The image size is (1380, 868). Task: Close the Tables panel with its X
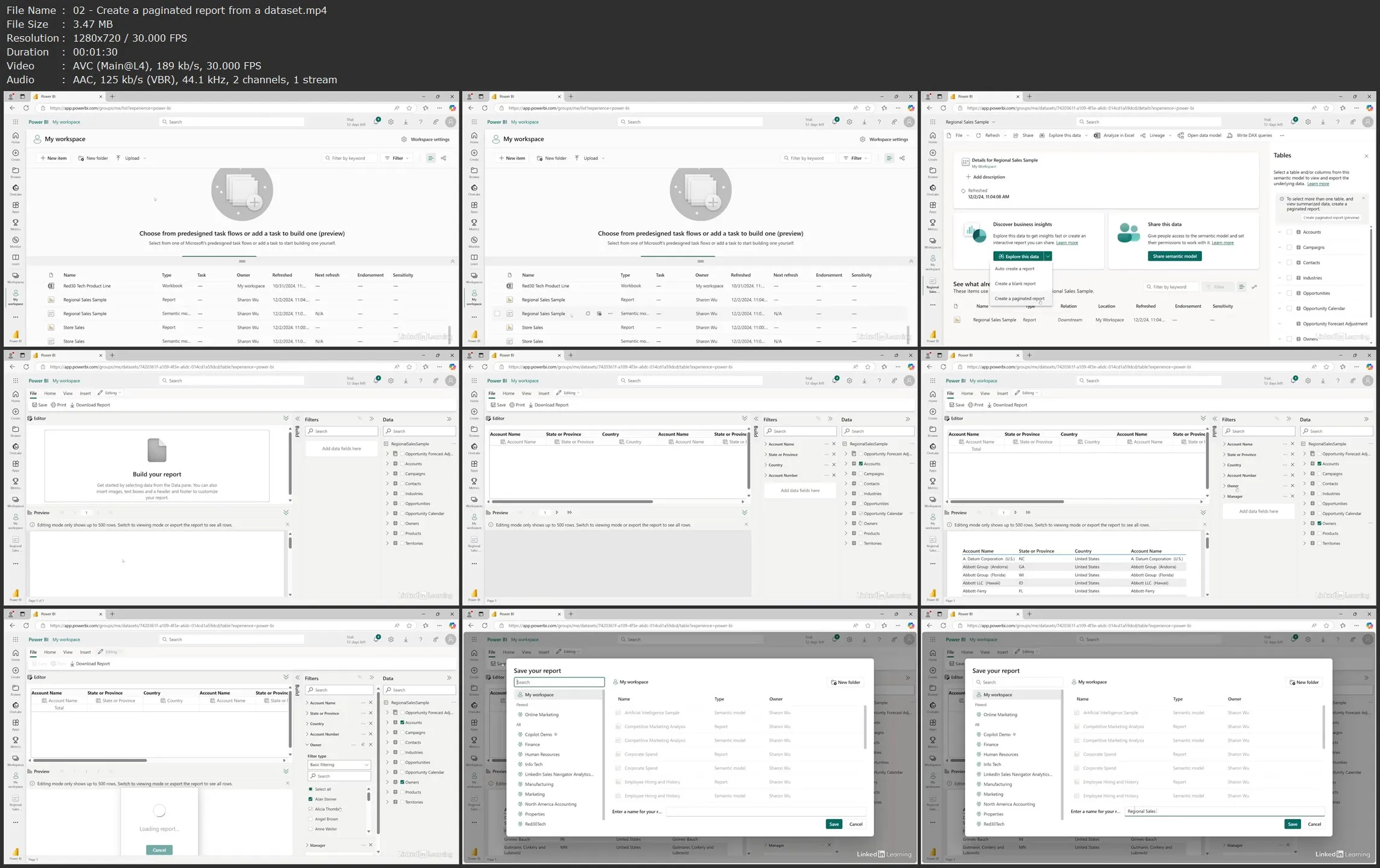point(1366,156)
